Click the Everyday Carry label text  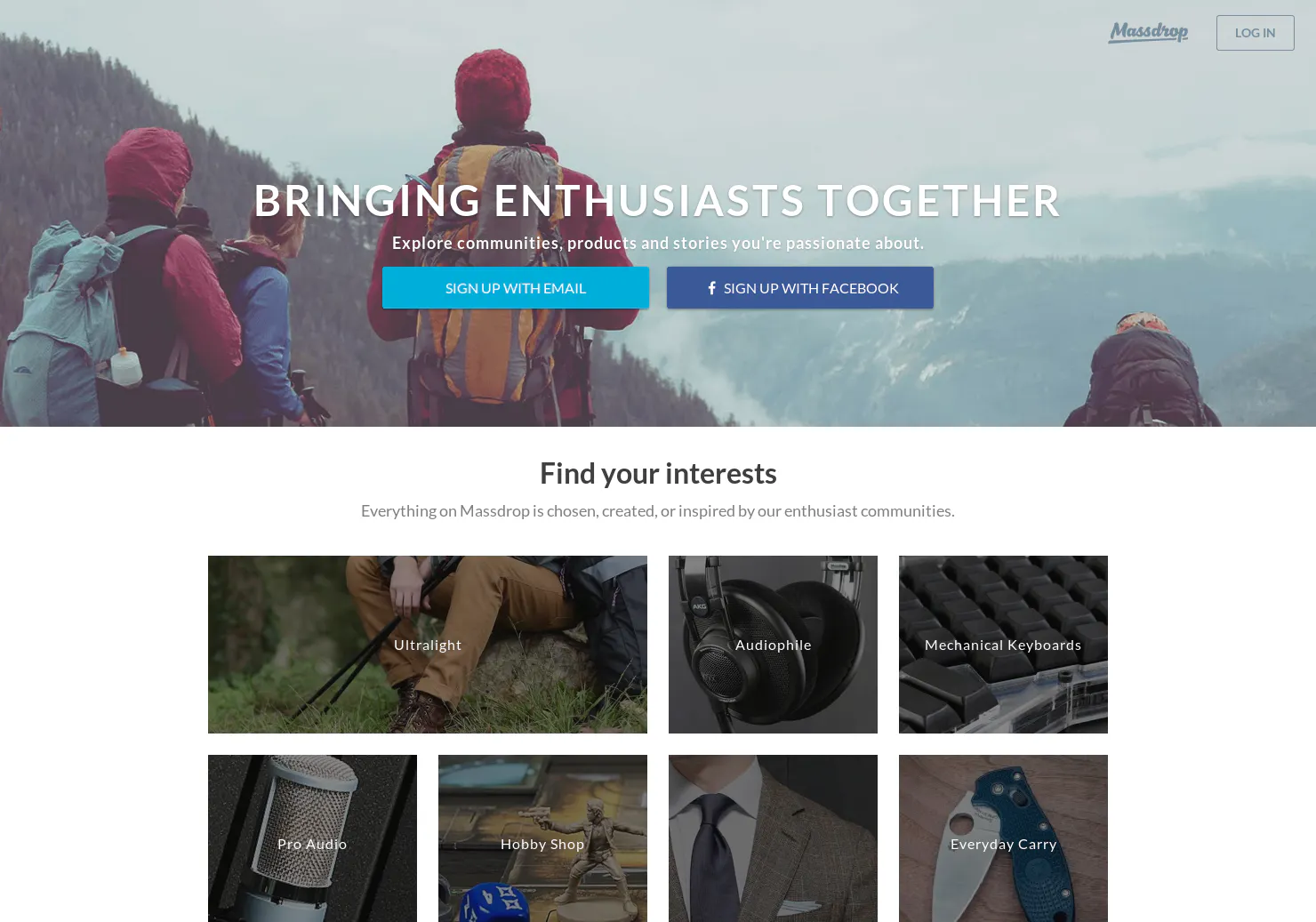click(1003, 844)
